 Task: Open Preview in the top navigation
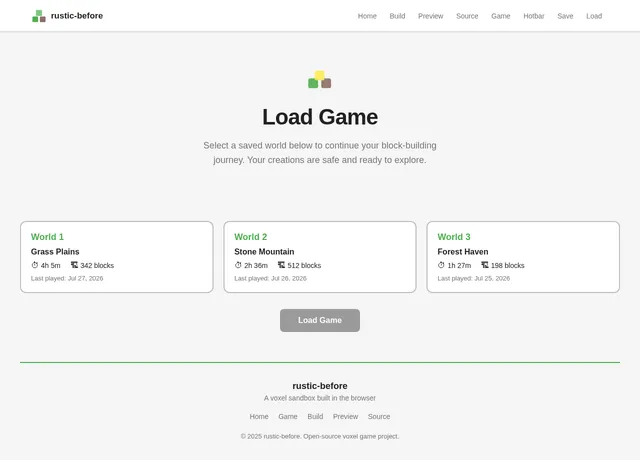(x=431, y=16)
